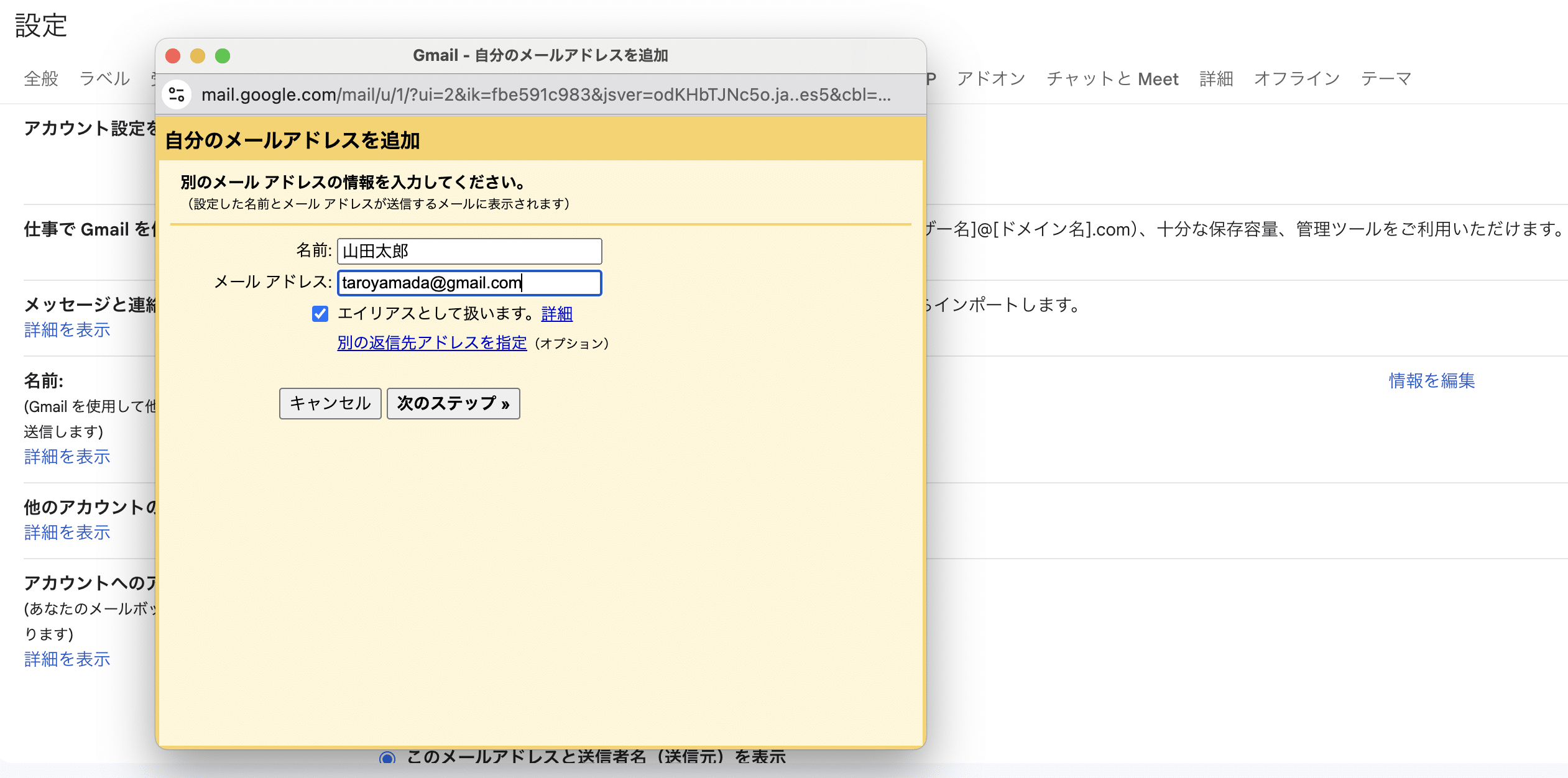The image size is (1568, 778).
Task: Click the 次のステップ button
Action: point(453,403)
